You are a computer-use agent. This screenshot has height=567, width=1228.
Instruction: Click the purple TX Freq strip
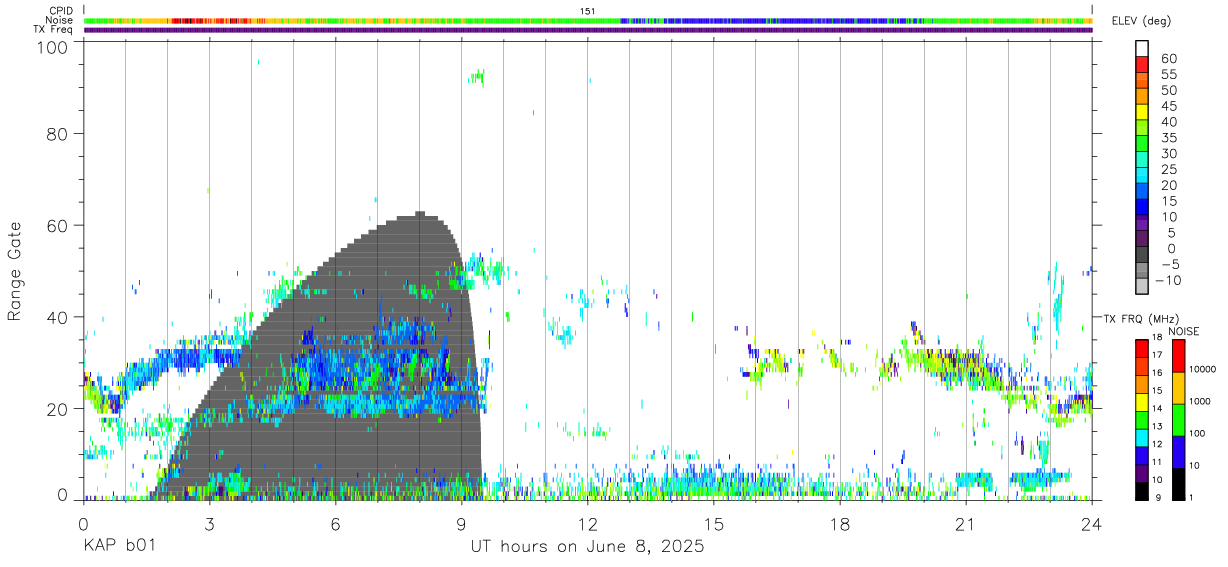click(x=588, y=30)
